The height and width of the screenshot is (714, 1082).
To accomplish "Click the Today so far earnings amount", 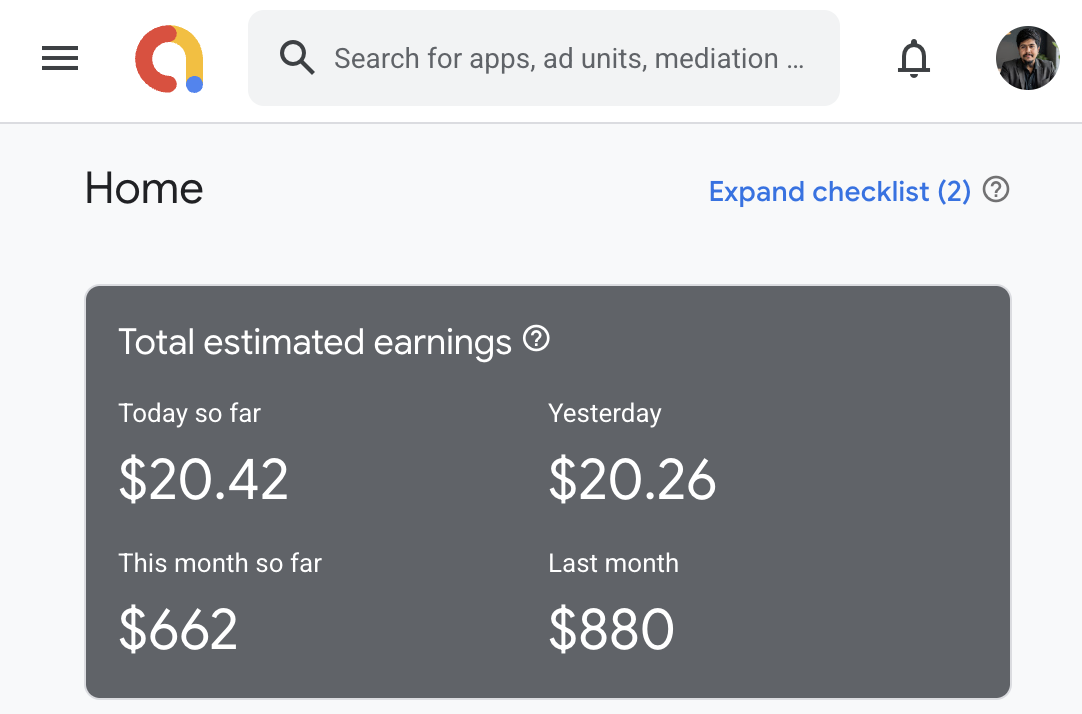I will [x=204, y=480].
